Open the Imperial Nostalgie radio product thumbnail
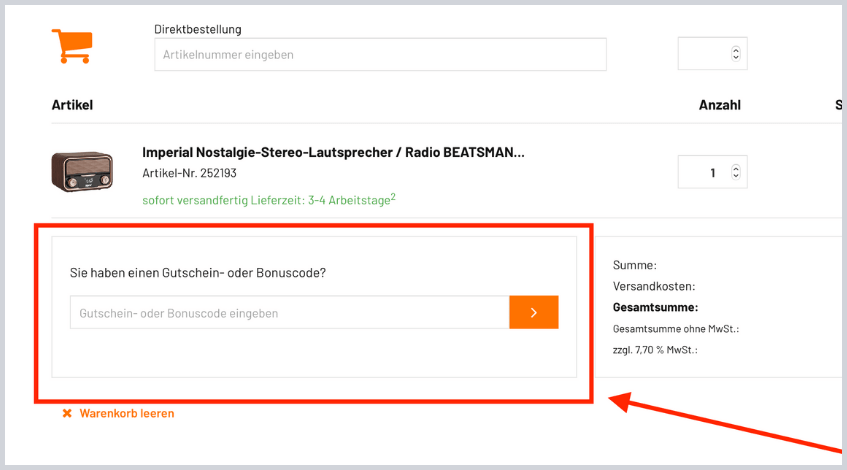This screenshot has width=847, height=470. (x=82, y=172)
